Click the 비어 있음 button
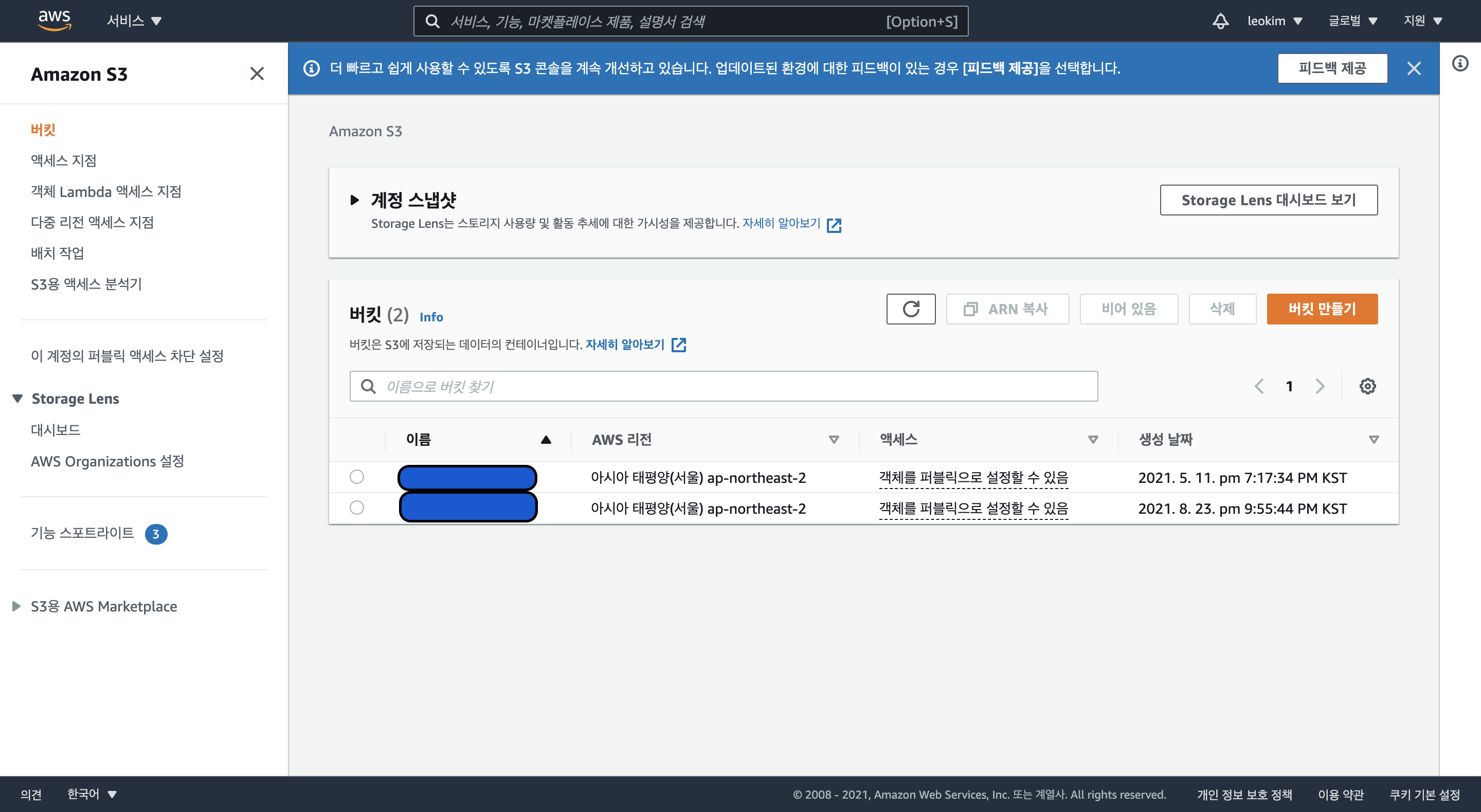The width and height of the screenshot is (1481, 812). click(1129, 309)
